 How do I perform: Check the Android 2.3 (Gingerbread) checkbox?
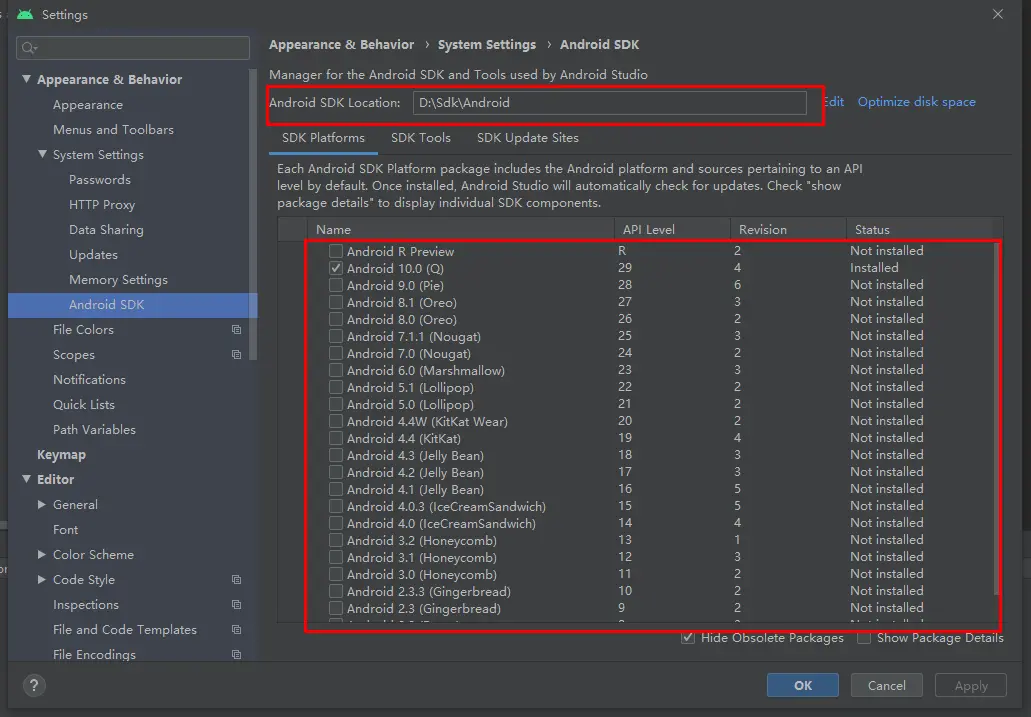pyautogui.click(x=336, y=608)
